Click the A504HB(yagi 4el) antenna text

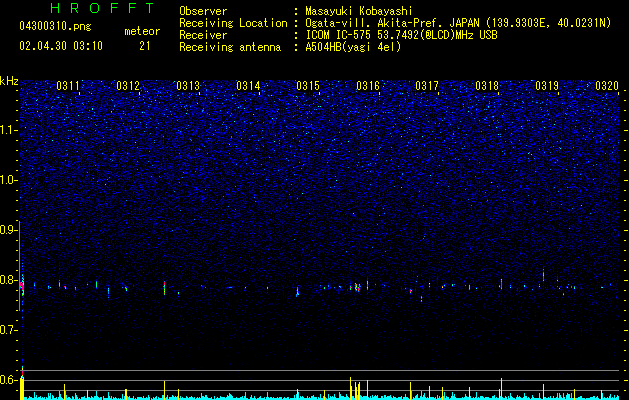(353, 47)
